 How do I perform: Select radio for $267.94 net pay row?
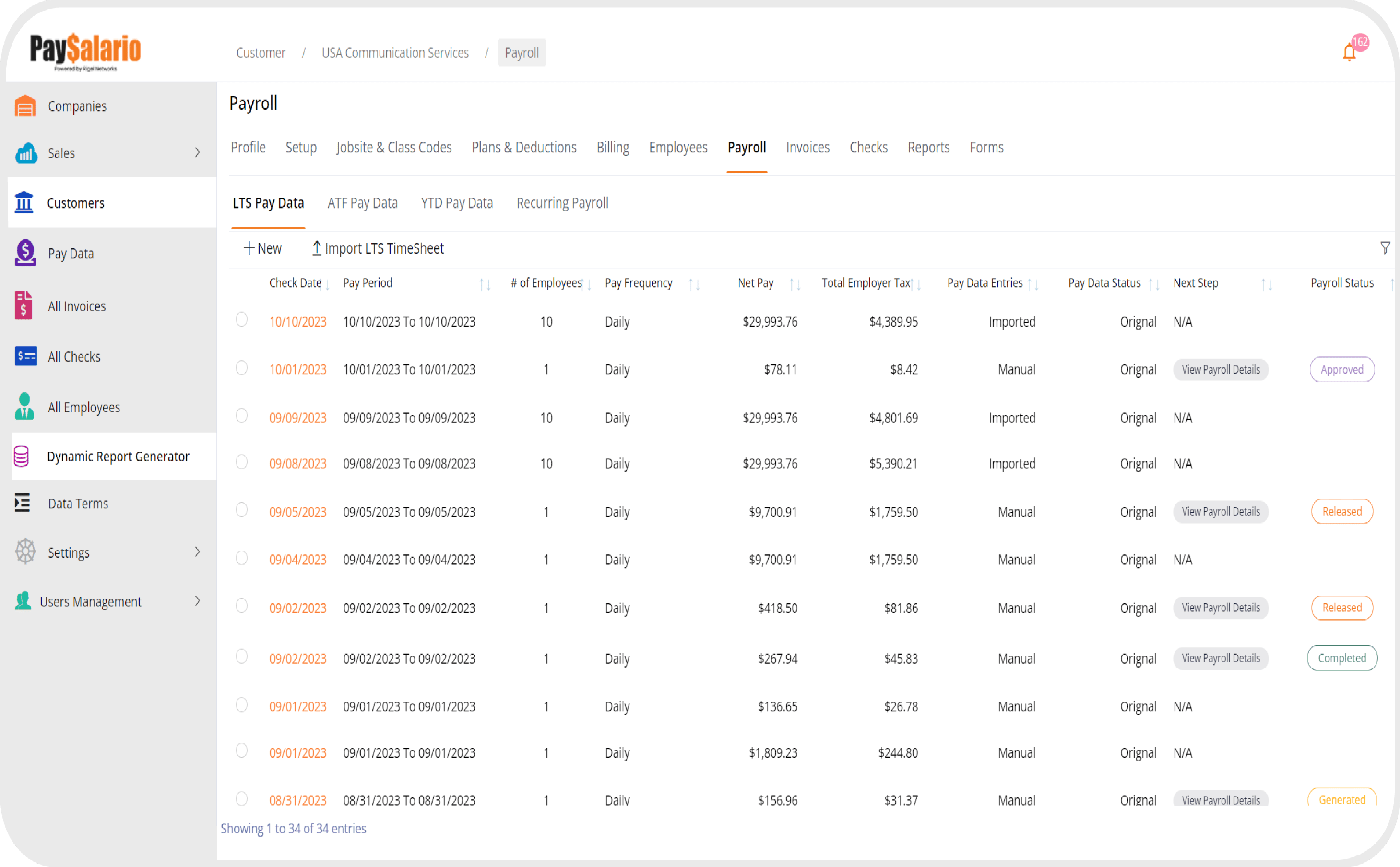(x=241, y=656)
